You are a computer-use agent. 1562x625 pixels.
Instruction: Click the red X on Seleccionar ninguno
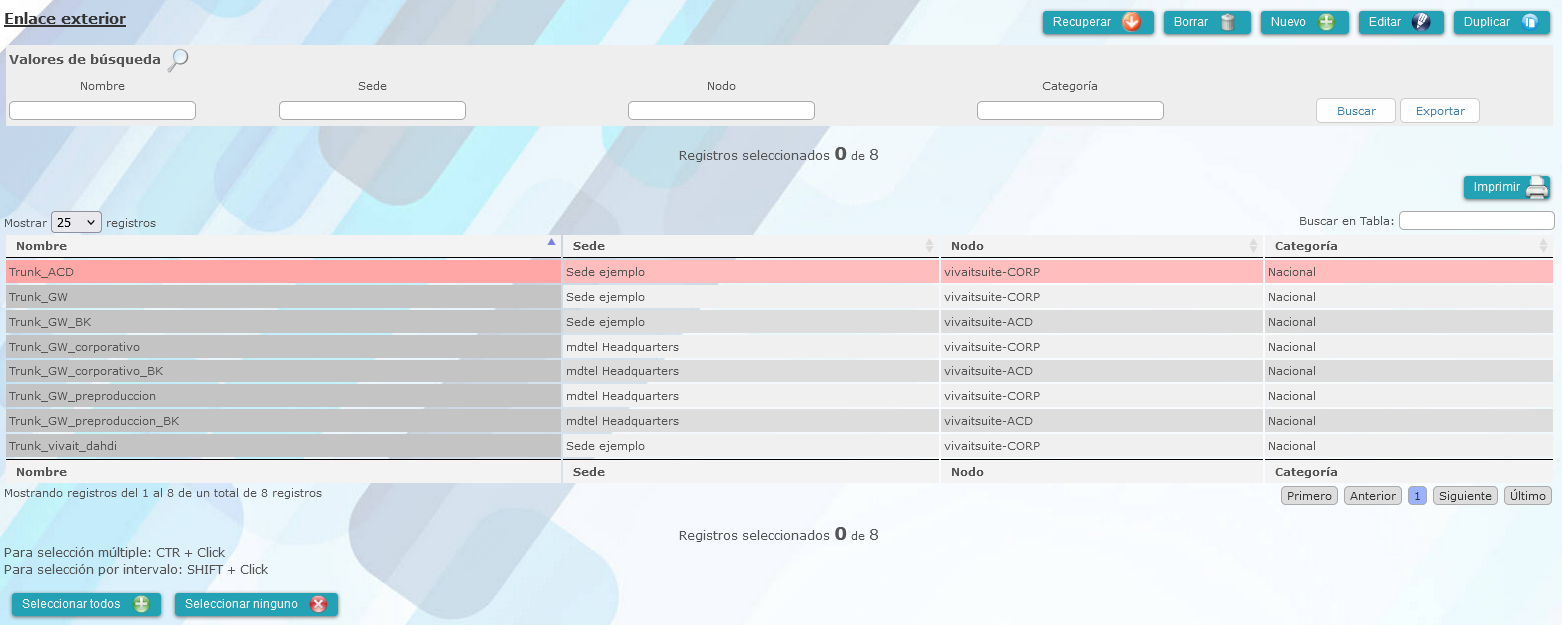pyautogui.click(x=318, y=604)
